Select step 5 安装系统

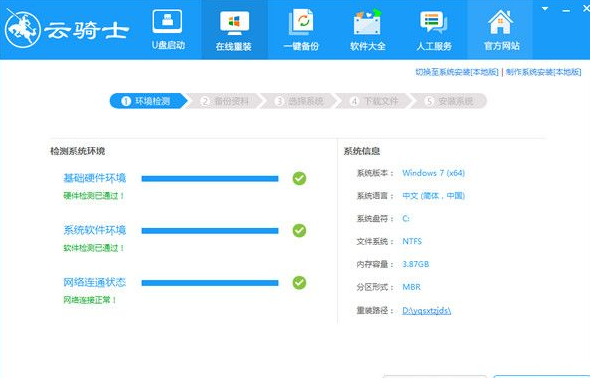click(449, 101)
